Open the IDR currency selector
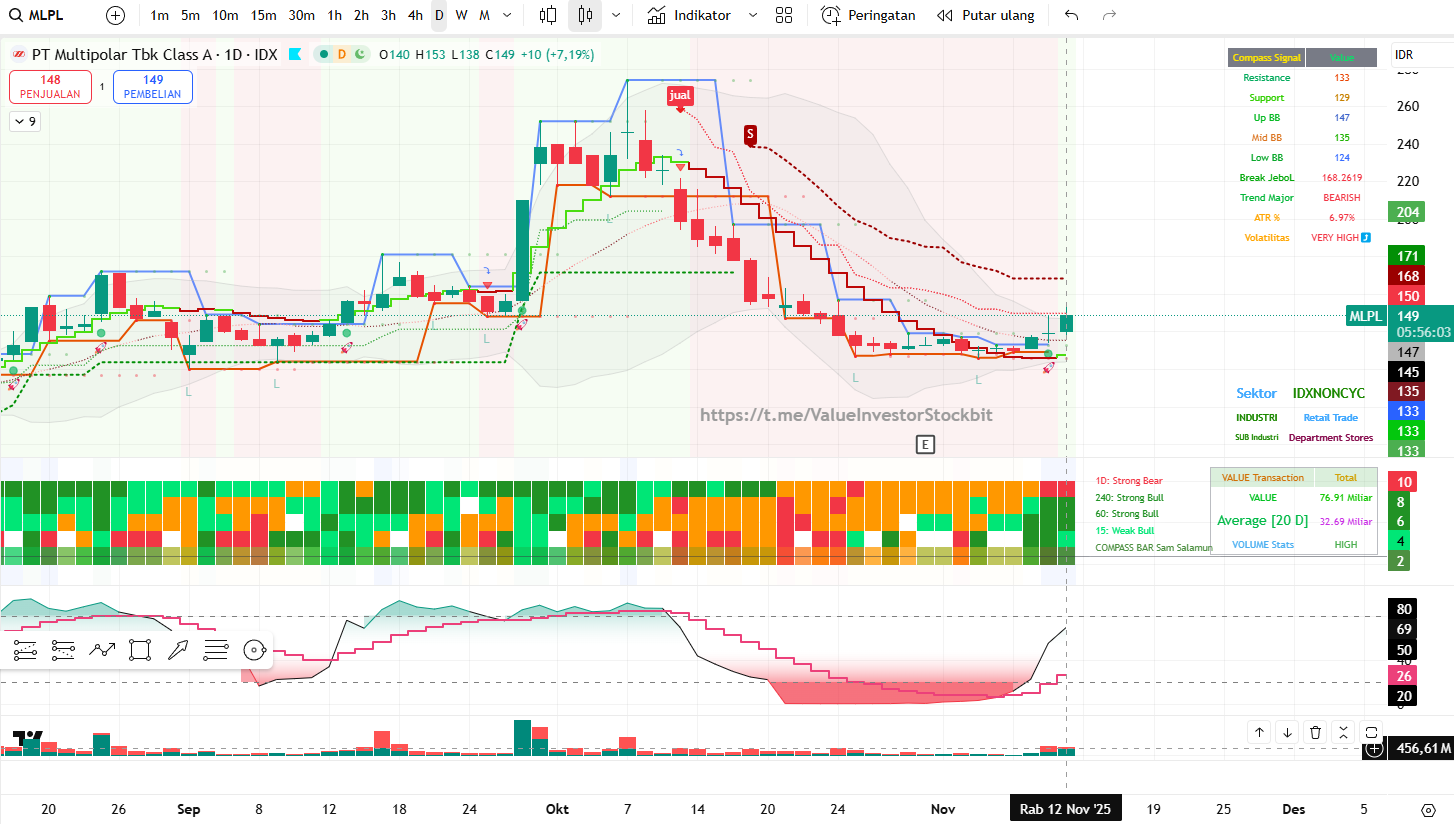 (x=1404, y=55)
